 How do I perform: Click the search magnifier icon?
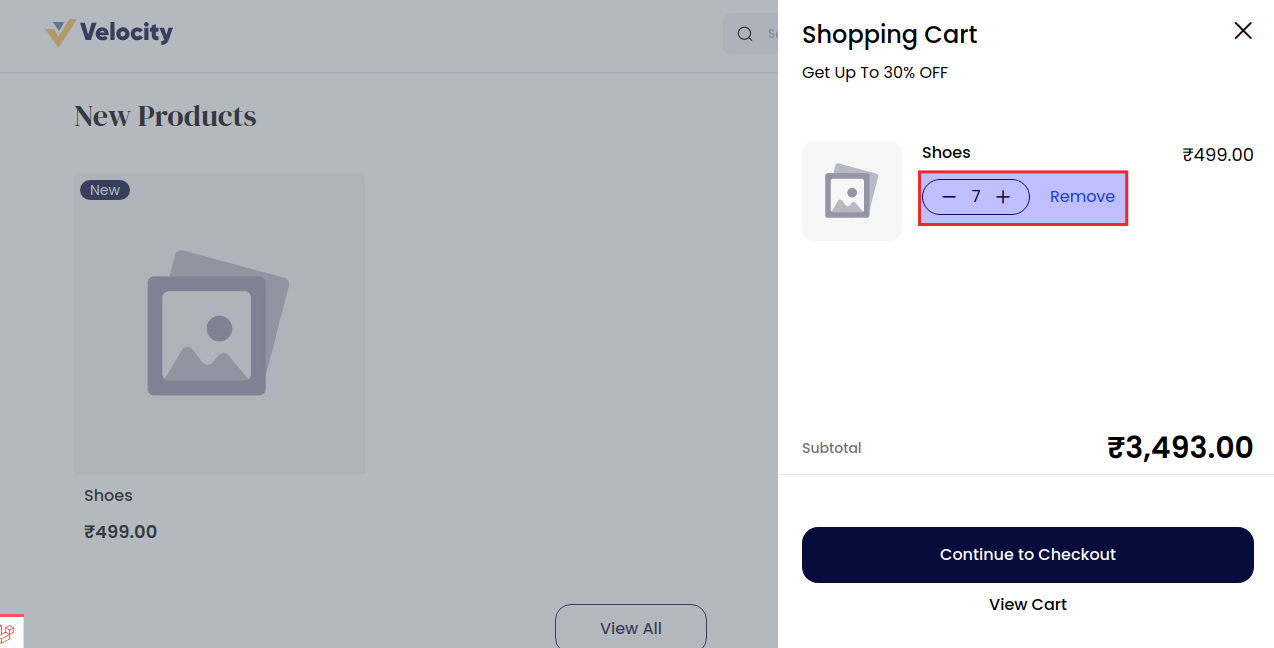click(745, 34)
